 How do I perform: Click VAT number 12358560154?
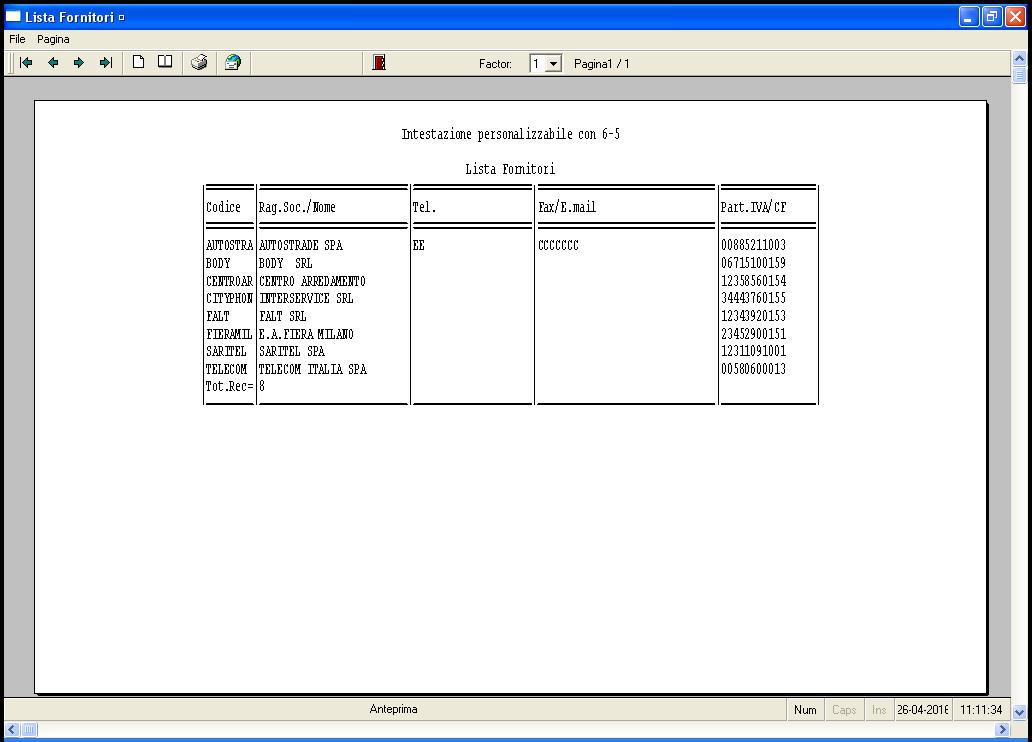753,280
